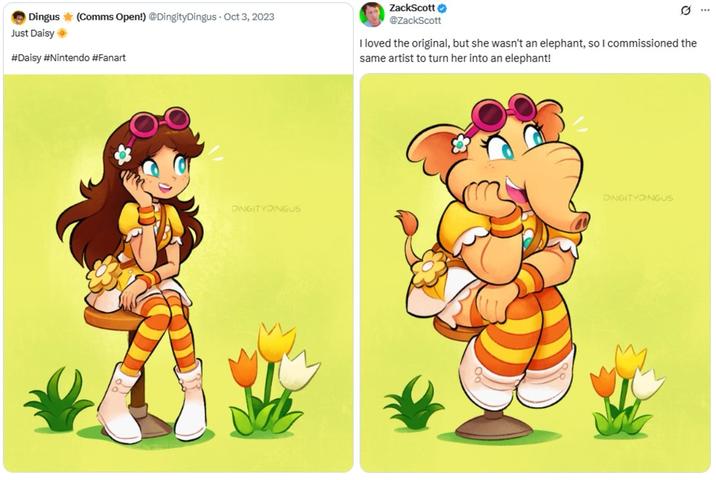
Task: Click ZackScott display name
Action: pyautogui.click(x=412, y=8)
